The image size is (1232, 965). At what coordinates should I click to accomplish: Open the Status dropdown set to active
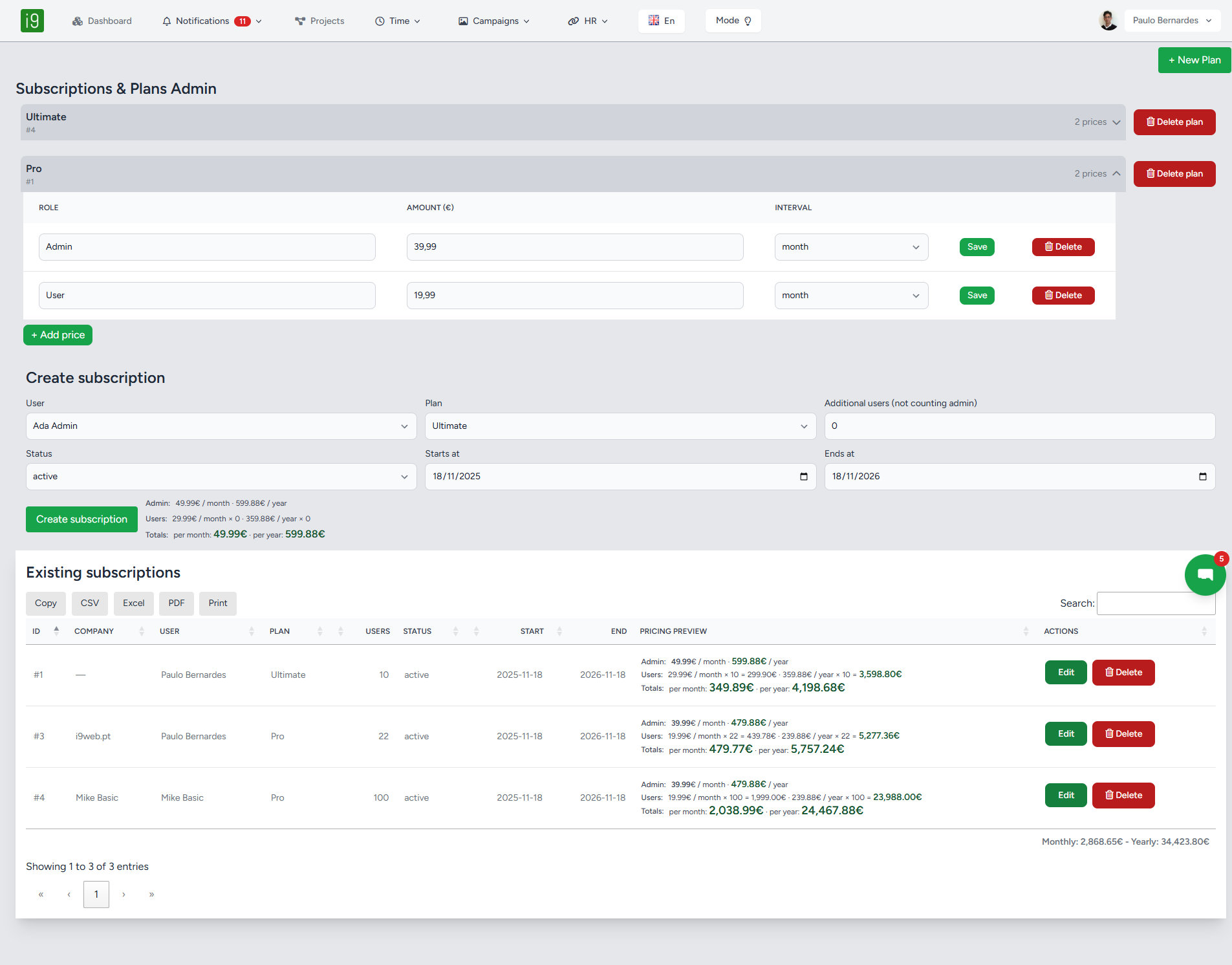(x=221, y=477)
